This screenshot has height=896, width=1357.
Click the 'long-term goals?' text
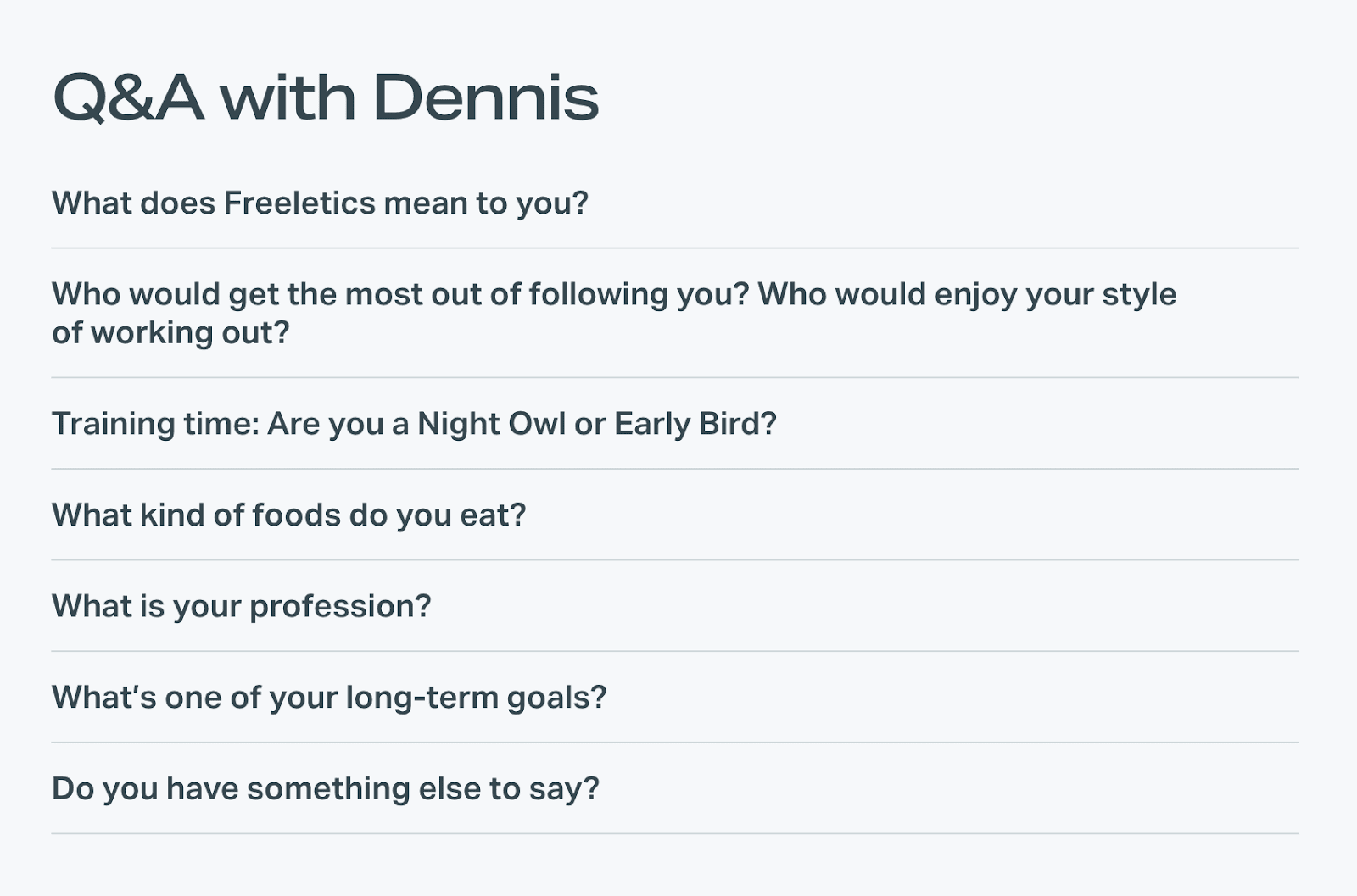click(476, 698)
